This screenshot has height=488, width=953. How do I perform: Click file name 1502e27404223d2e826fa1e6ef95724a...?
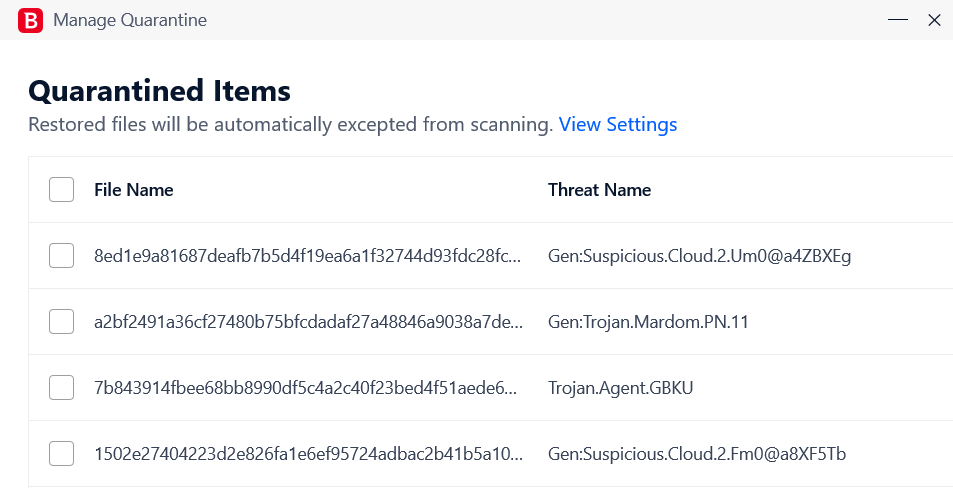coord(308,454)
